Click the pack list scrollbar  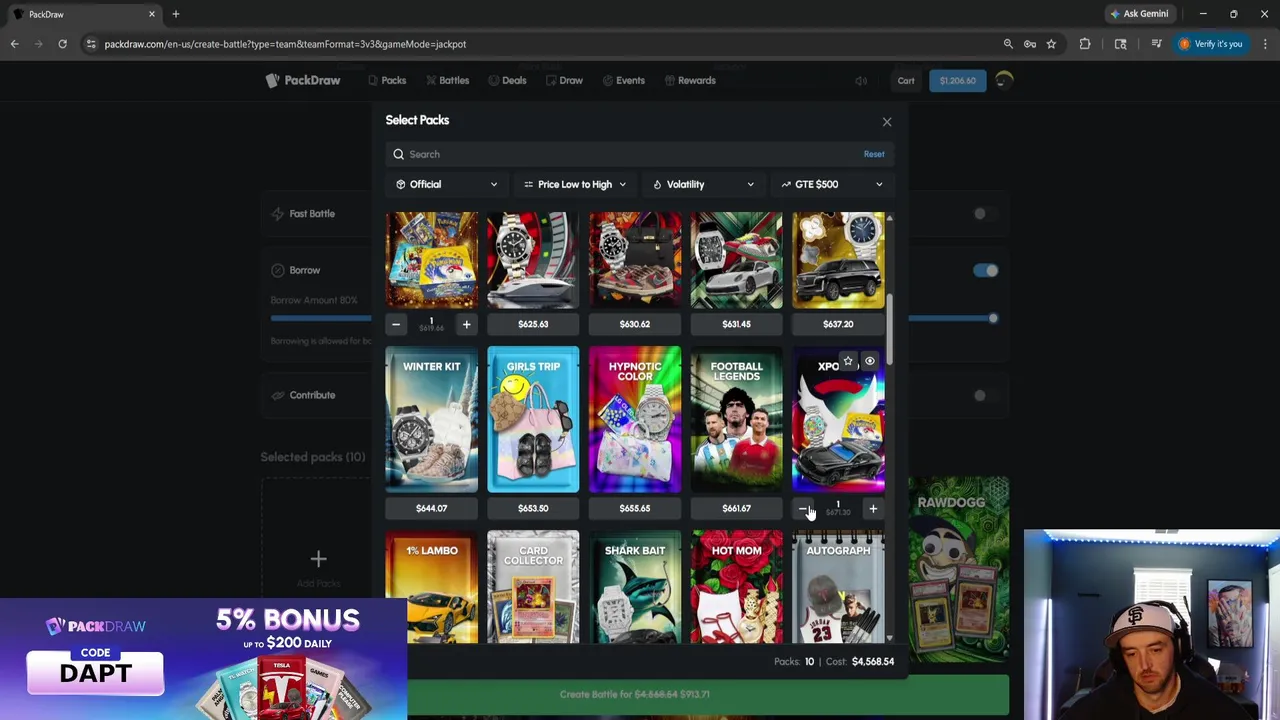pyautogui.click(x=889, y=330)
